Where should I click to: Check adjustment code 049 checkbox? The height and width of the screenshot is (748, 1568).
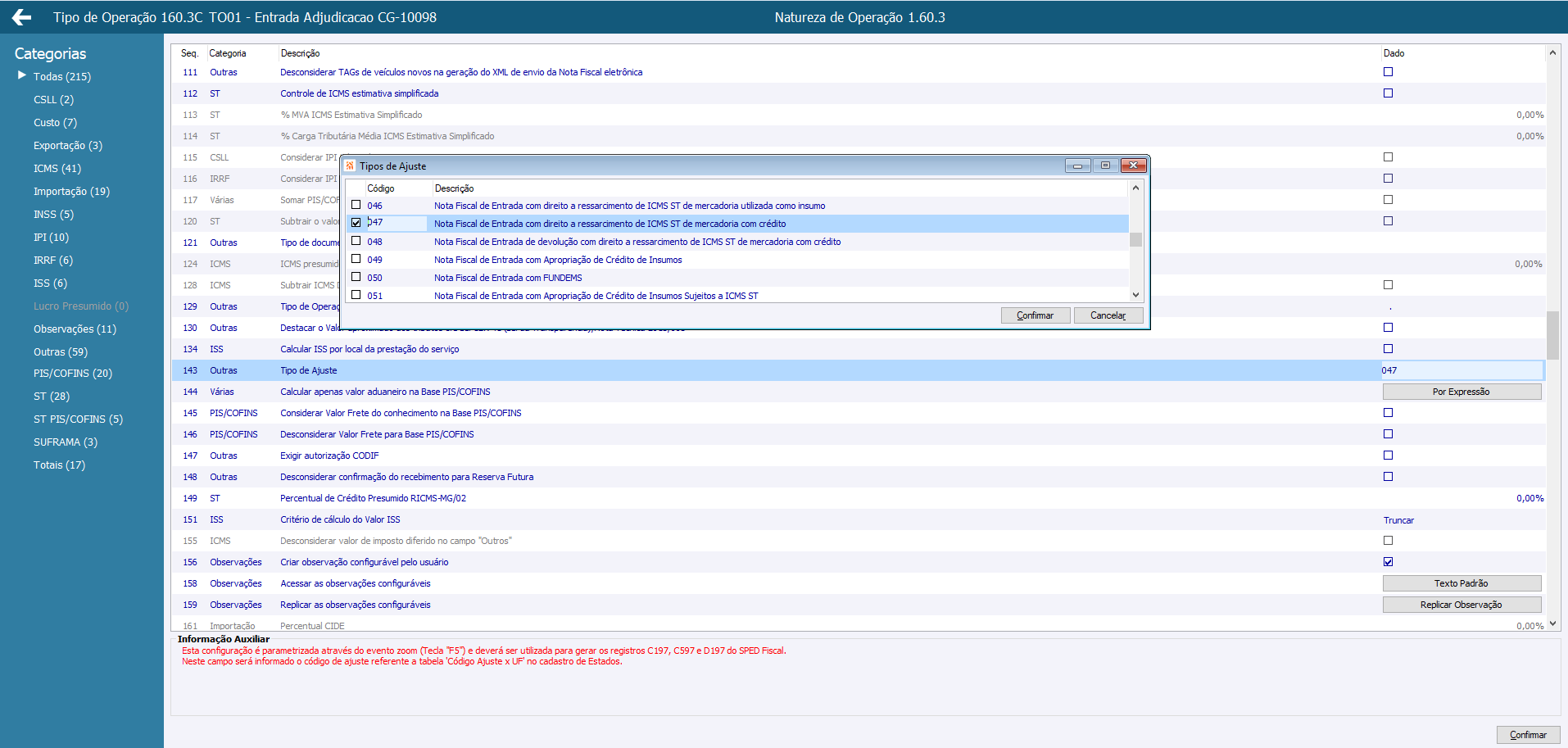[x=356, y=259]
